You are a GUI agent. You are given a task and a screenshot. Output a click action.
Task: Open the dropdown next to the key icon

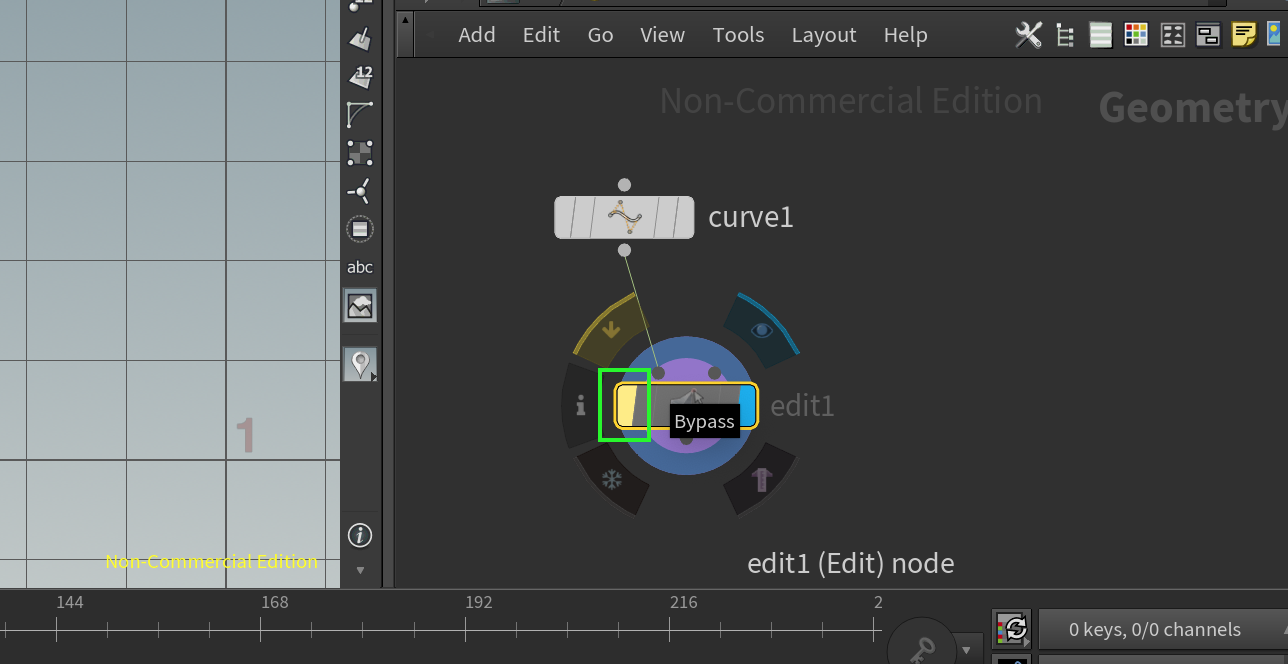coord(966,650)
